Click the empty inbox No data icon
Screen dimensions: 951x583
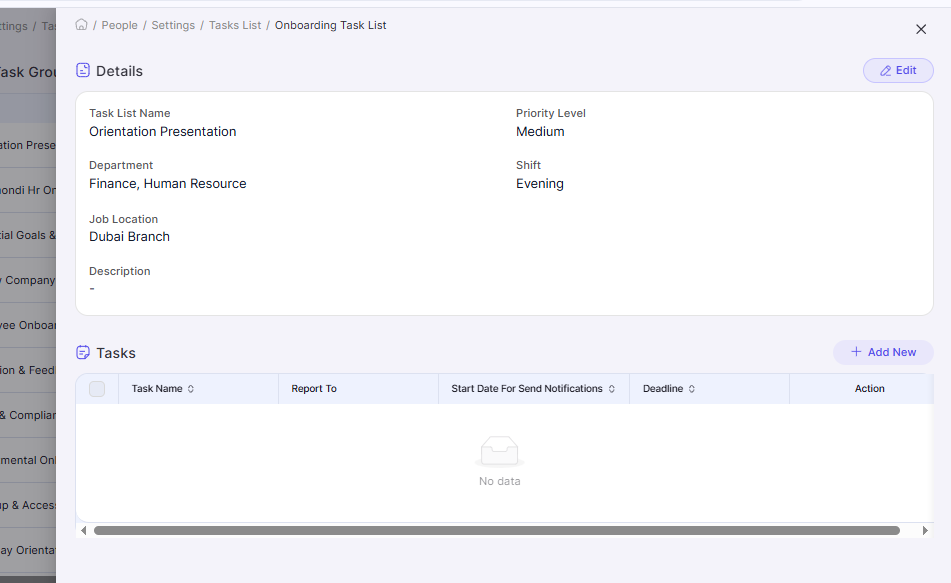click(x=499, y=452)
